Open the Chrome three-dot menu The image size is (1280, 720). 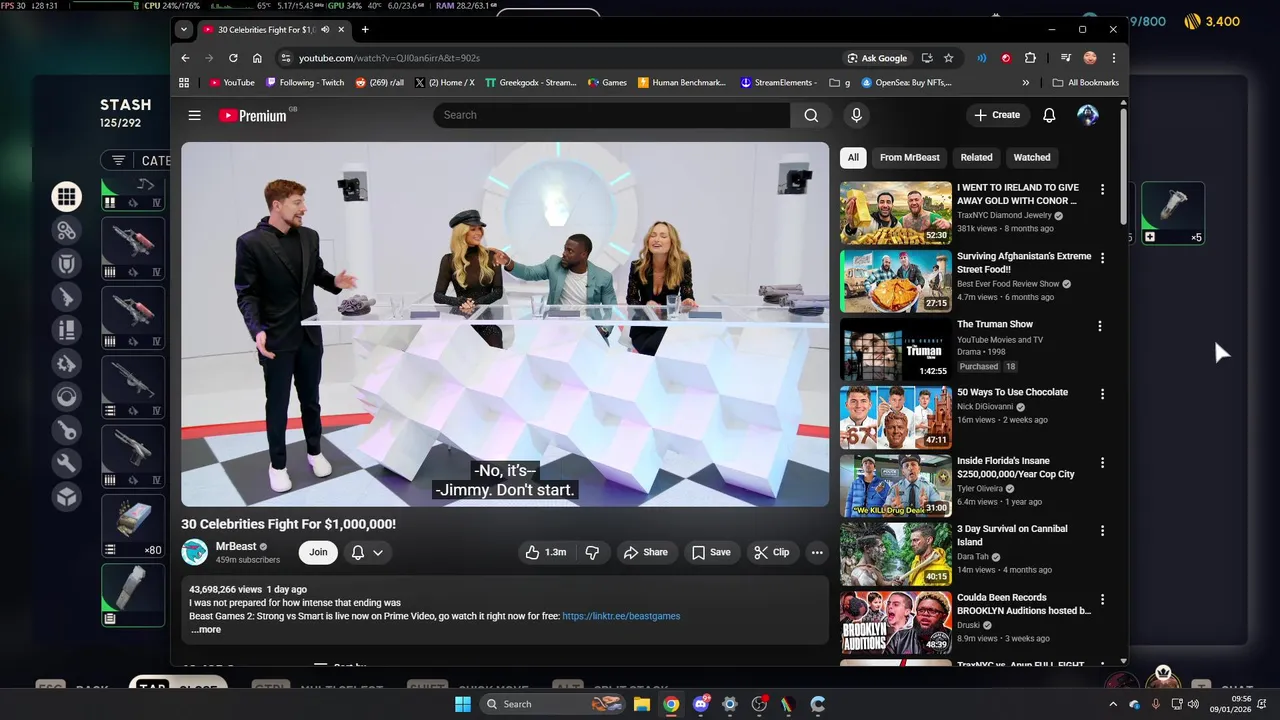pyautogui.click(x=1113, y=58)
